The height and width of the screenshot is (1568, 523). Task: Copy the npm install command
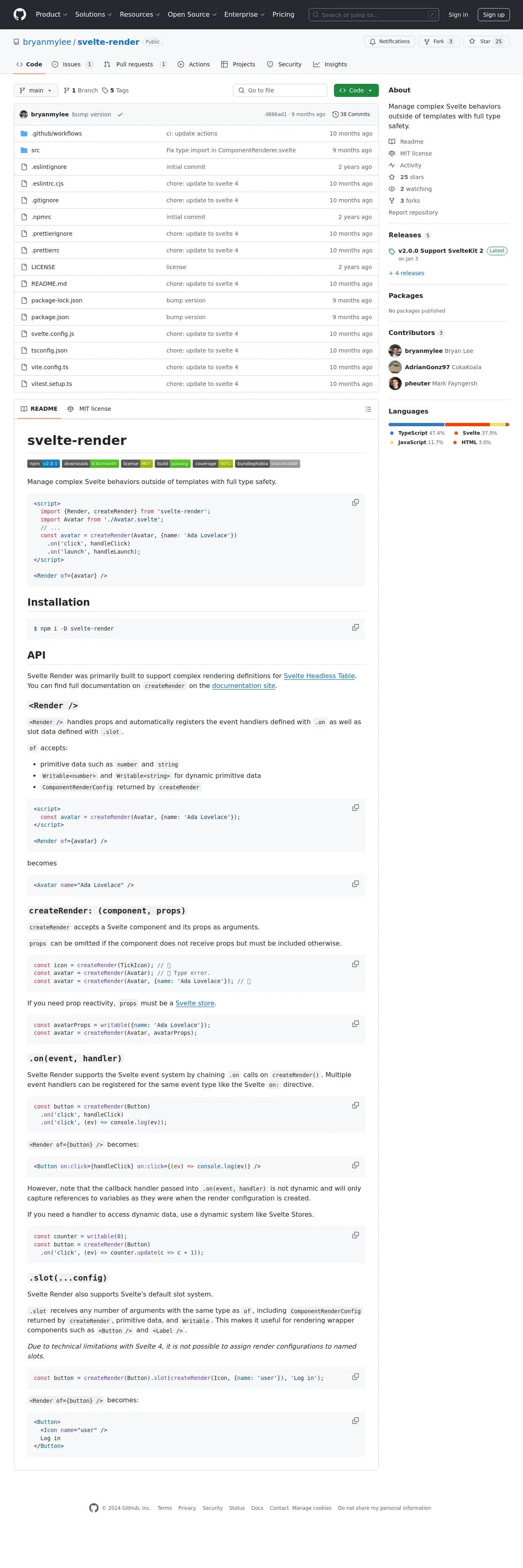(356, 628)
